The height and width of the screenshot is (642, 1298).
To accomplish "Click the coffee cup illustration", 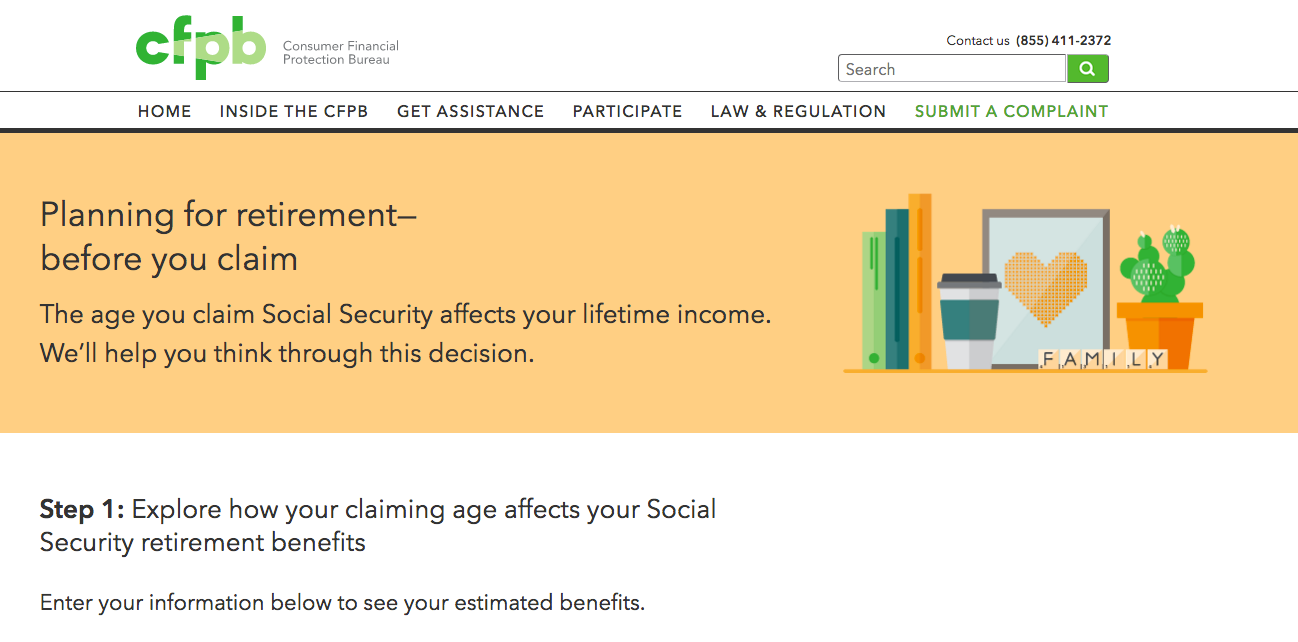I will (x=968, y=320).
